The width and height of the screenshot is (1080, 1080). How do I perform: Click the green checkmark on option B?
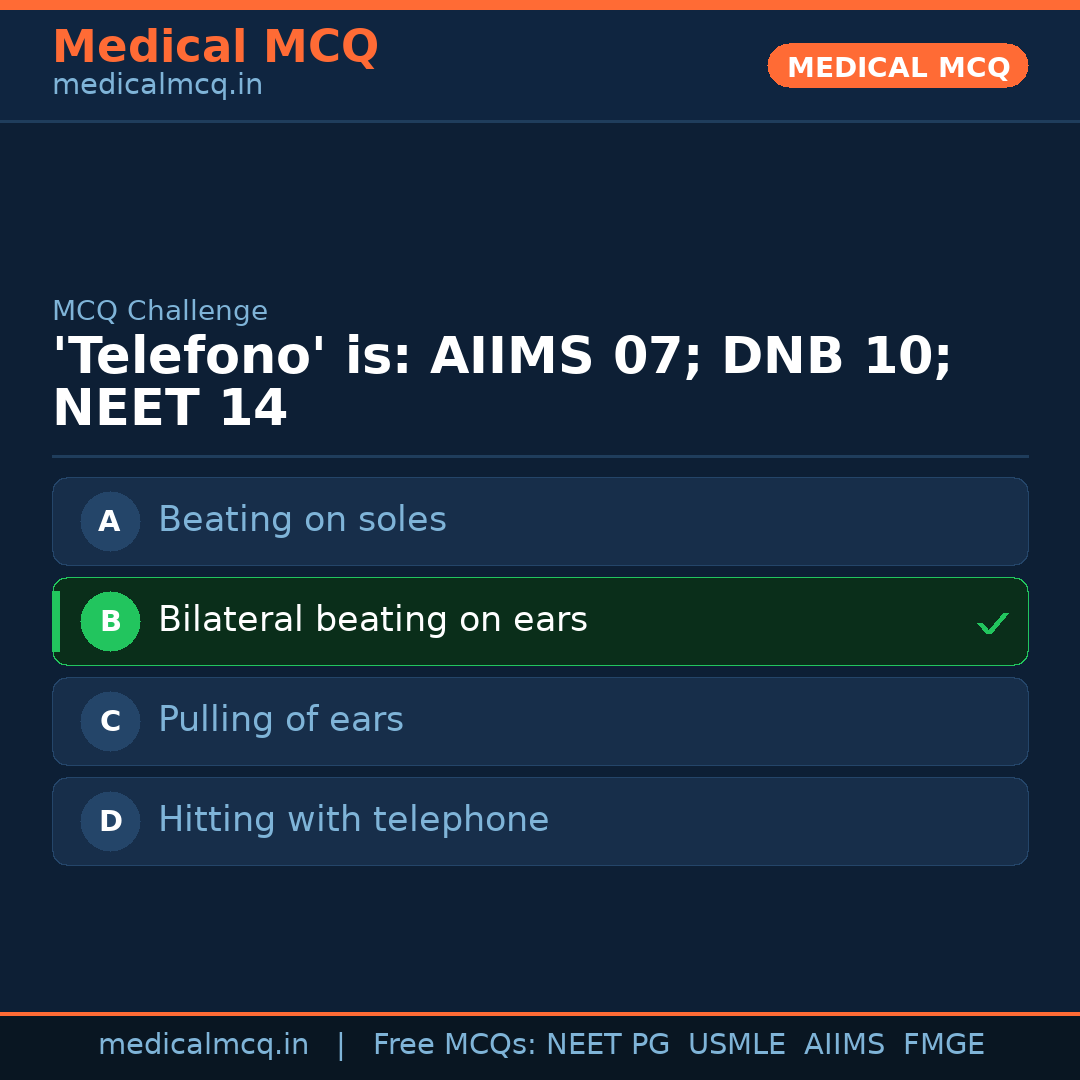point(992,624)
